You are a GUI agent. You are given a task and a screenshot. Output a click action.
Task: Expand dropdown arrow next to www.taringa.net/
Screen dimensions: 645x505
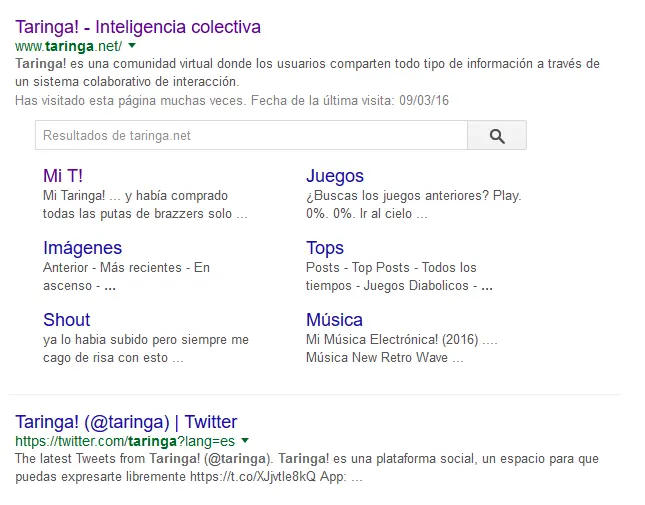tap(132, 46)
